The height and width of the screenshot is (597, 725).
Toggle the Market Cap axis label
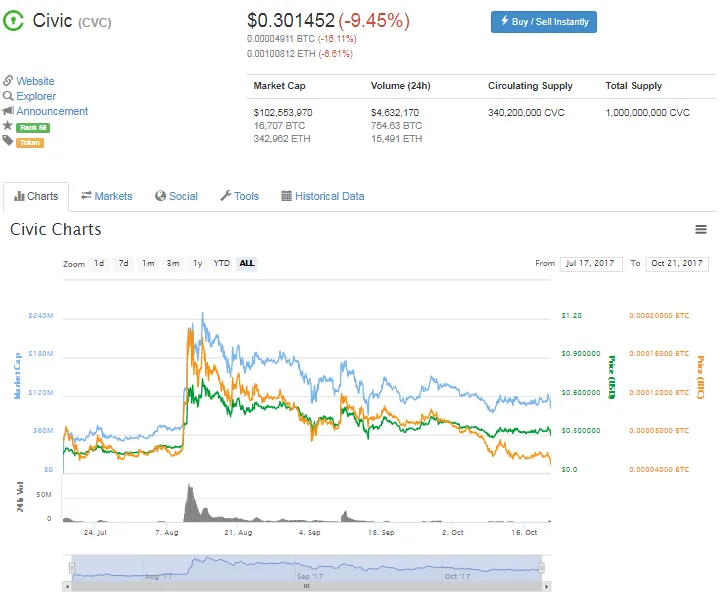[x=18, y=375]
